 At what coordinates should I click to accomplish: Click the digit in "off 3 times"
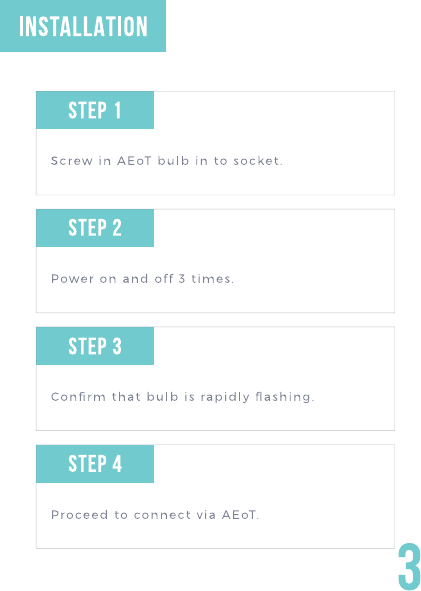tap(182, 279)
